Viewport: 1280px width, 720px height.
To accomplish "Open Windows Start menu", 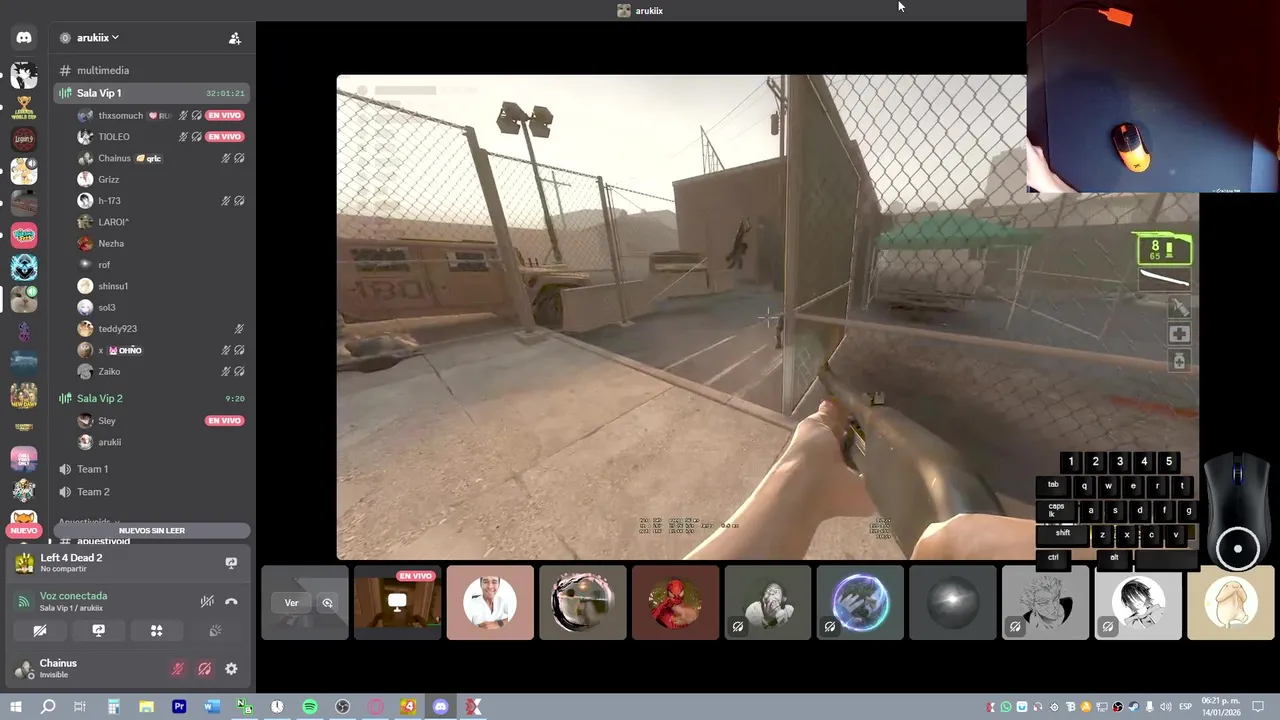I will (x=16, y=707).
